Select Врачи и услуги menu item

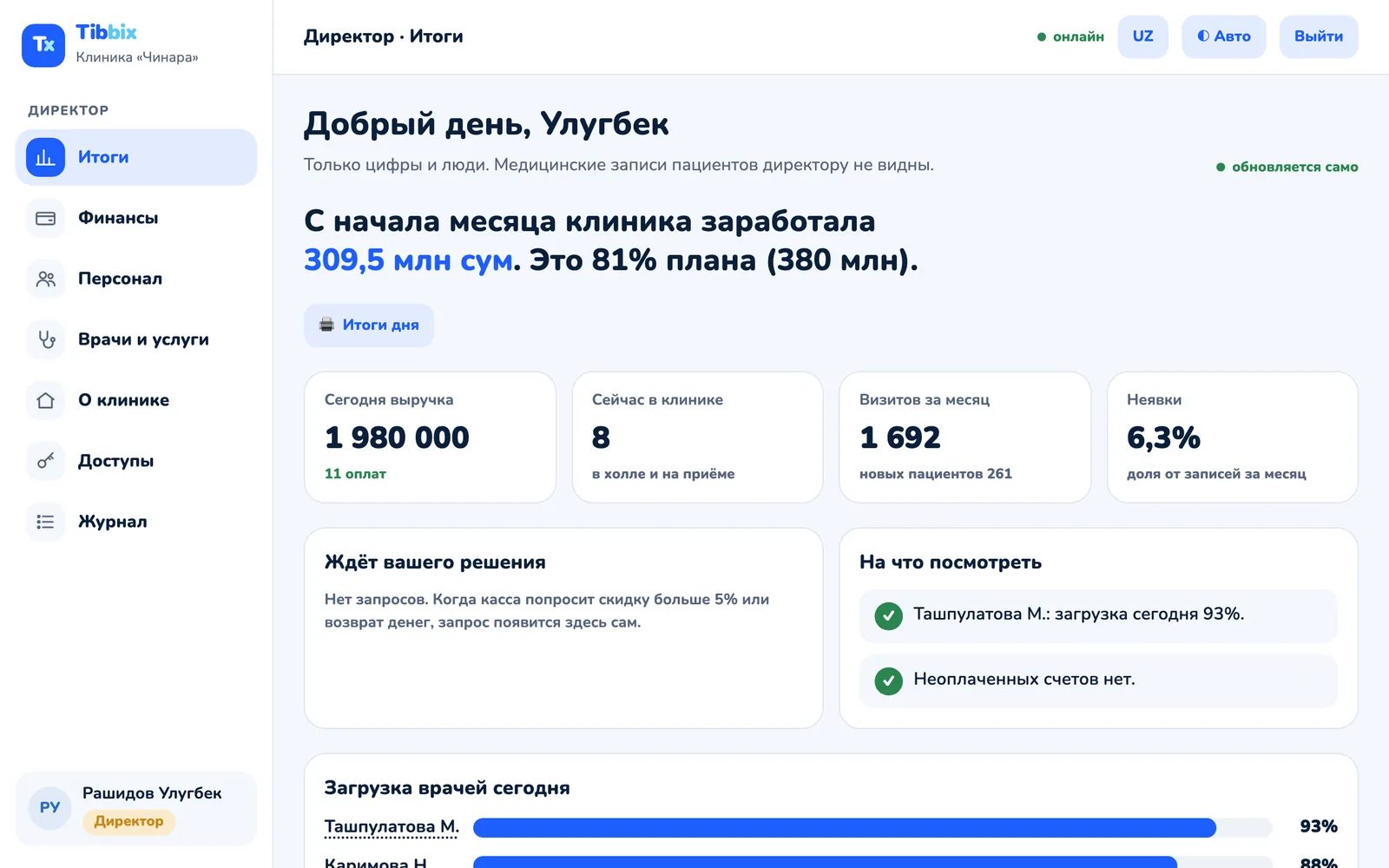click(136, 339)
